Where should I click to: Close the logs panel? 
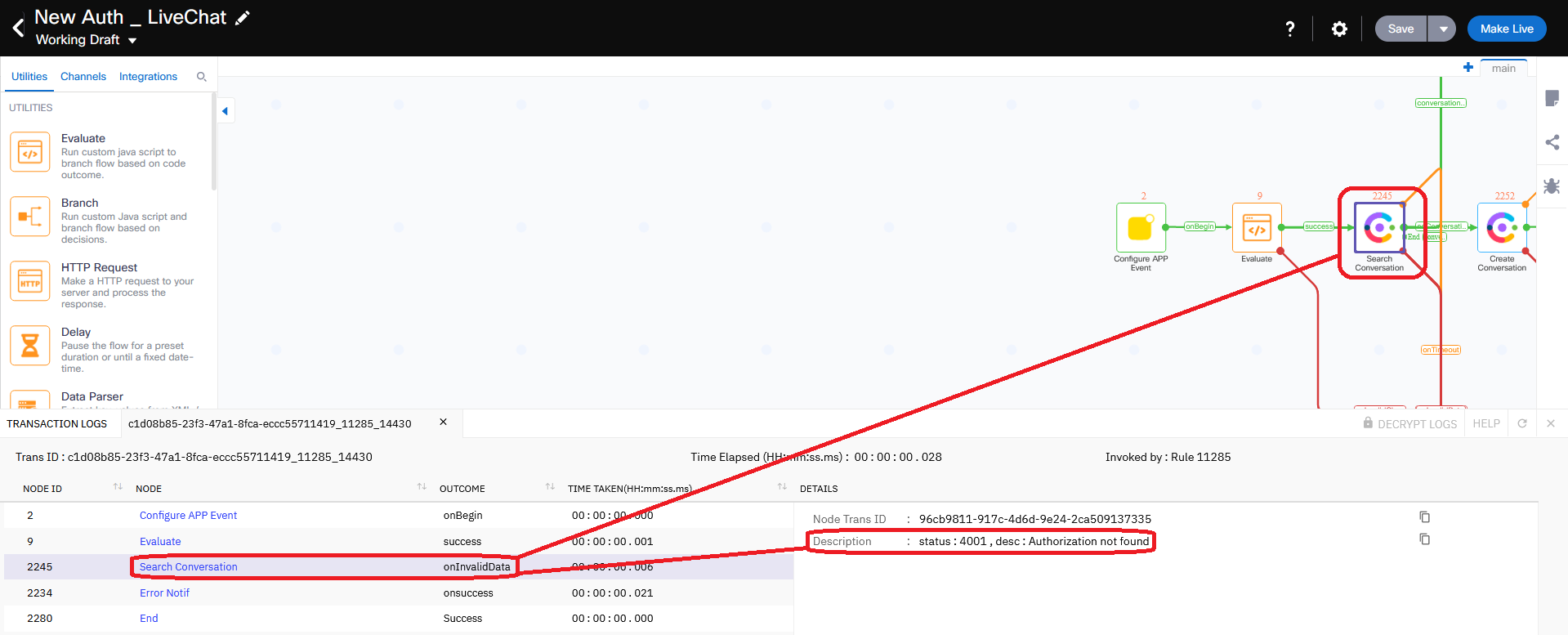point(1551,423)
